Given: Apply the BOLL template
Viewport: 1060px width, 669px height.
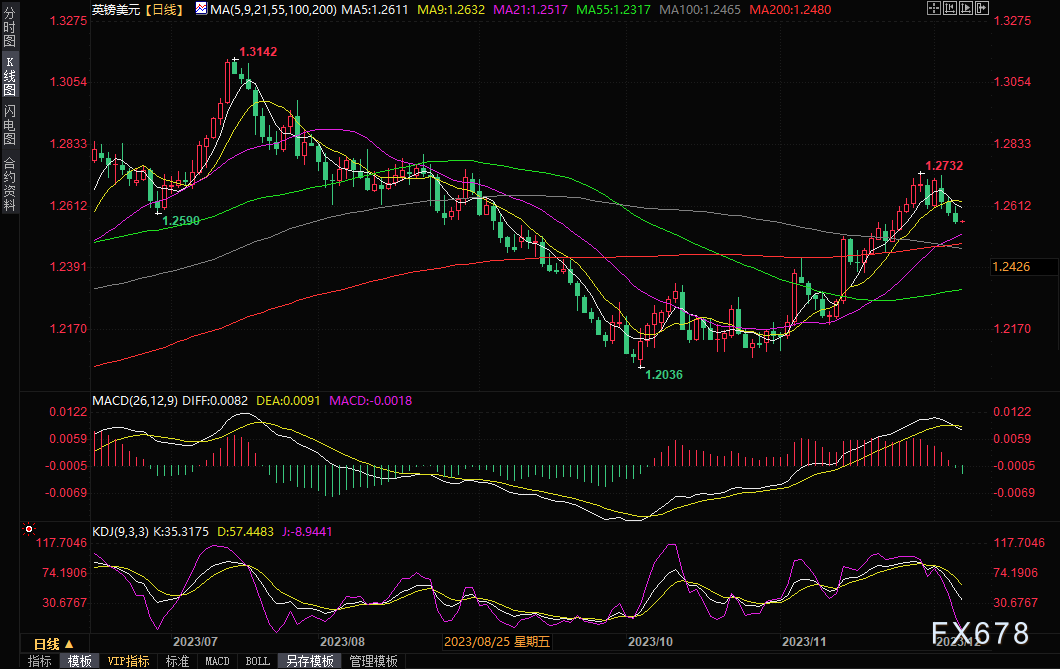Looking at the screenshot, I should [257, 661].
